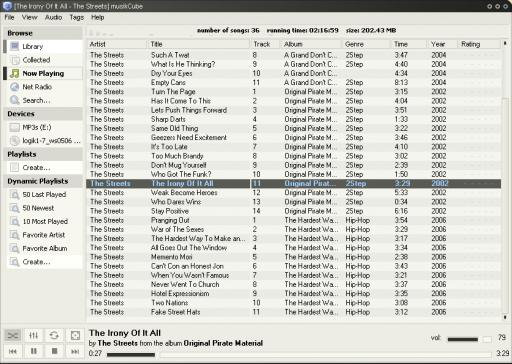The image size is (512, 364).
Task: Select the MP3s (E:) device
Action: [43, 127]
